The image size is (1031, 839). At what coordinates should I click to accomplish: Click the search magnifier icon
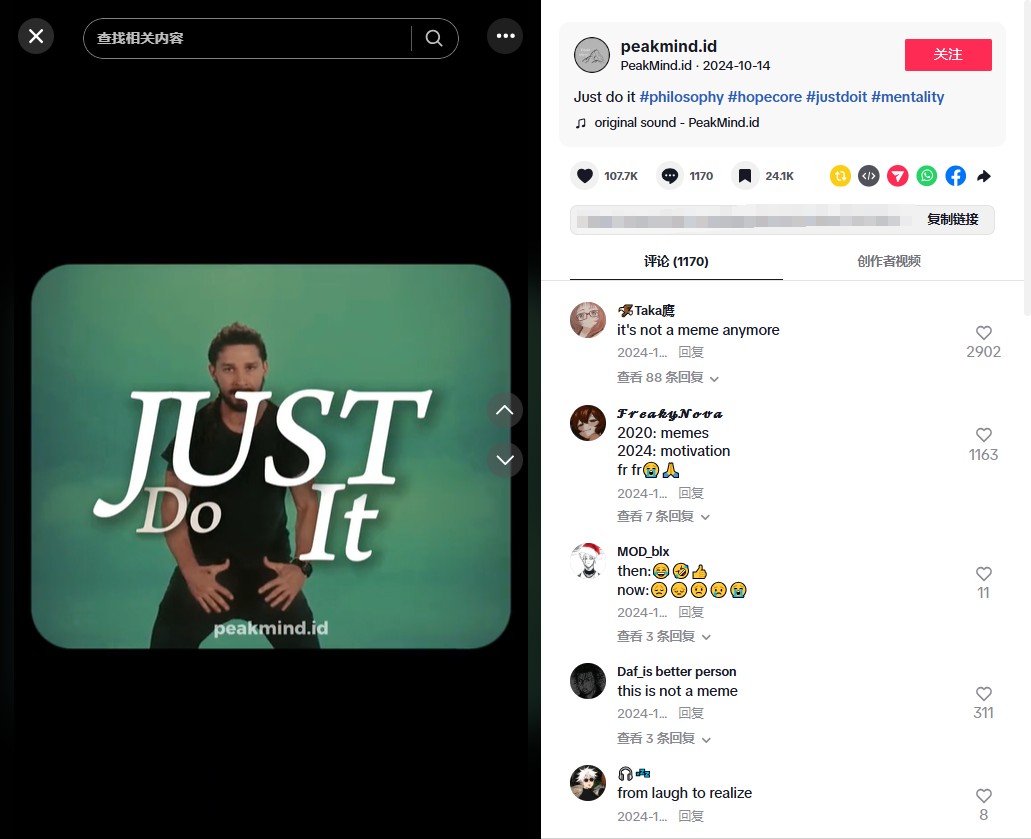pyautogui.click(x=434, y=38)
